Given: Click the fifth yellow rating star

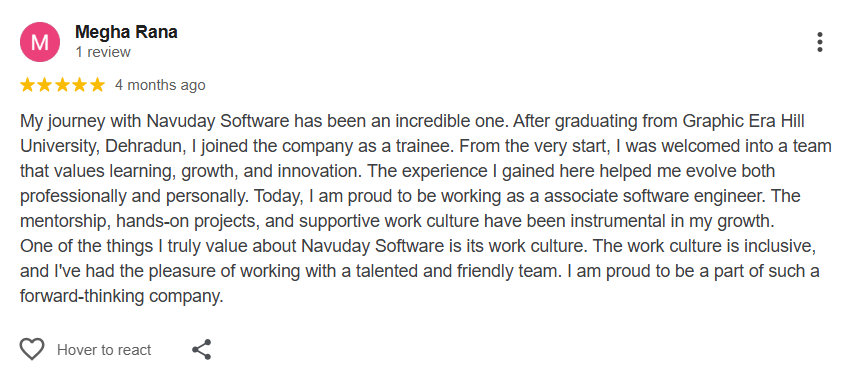Looking at the screenshot, I should [x=97, y=85].
